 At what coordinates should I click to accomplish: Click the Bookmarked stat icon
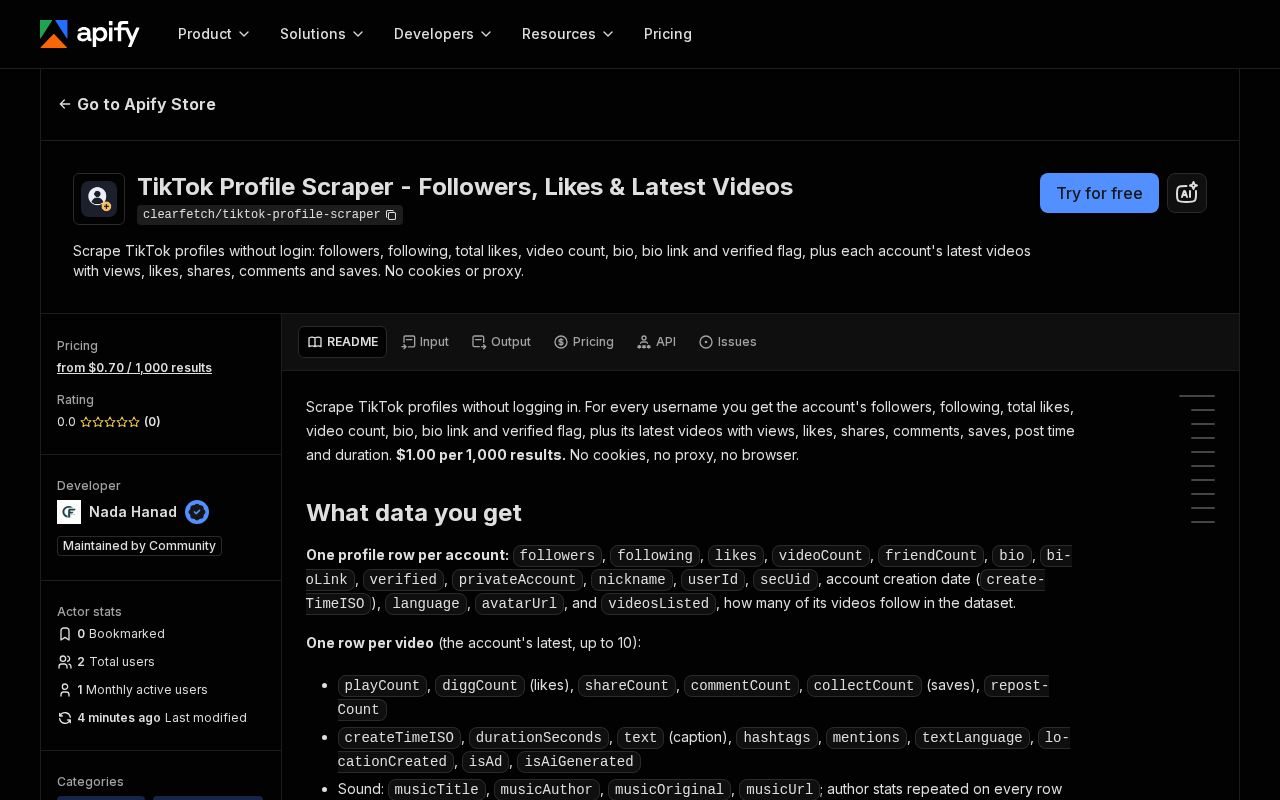click(65, 634)
